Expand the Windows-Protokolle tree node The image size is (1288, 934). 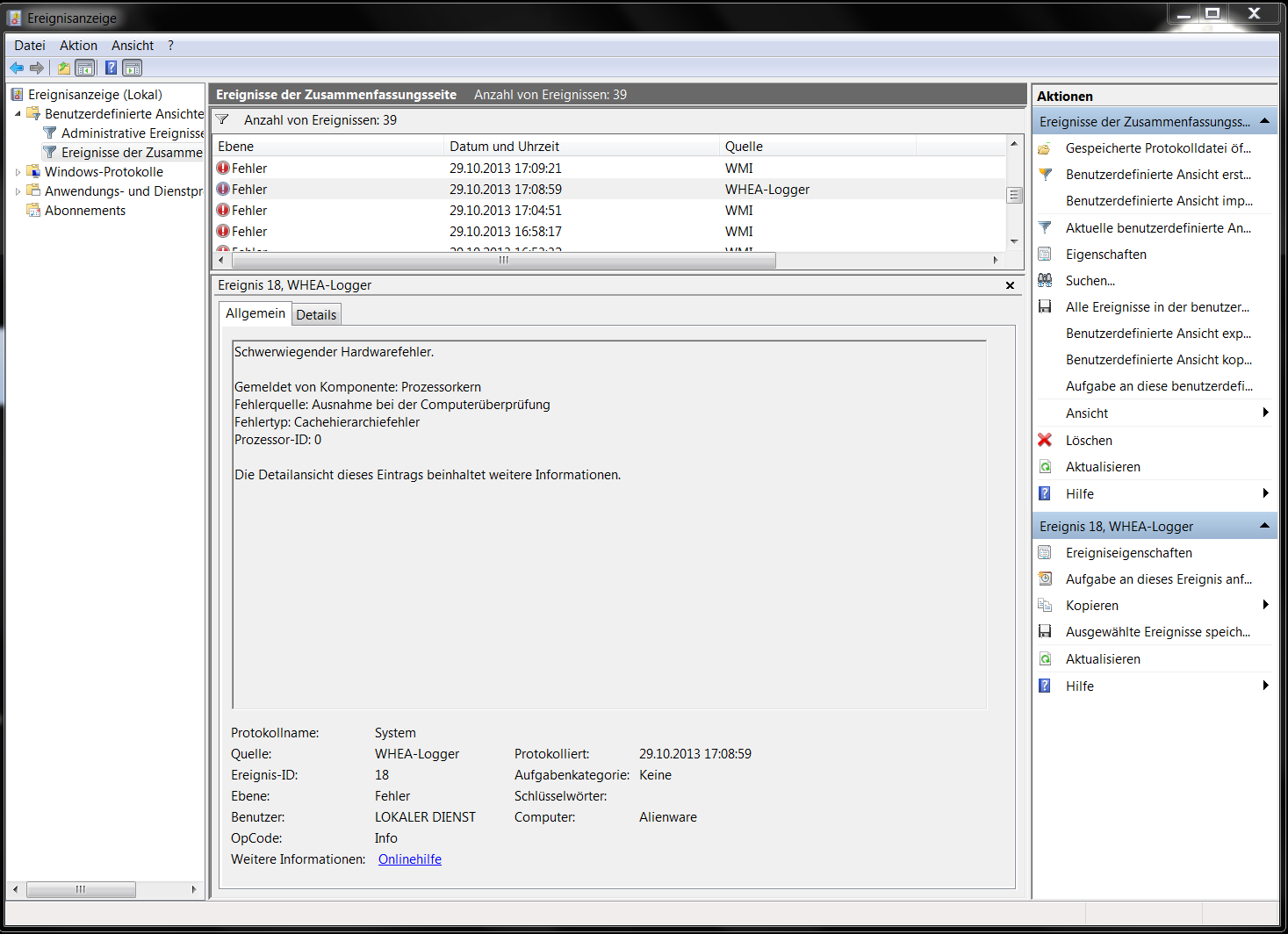point(18,172)
